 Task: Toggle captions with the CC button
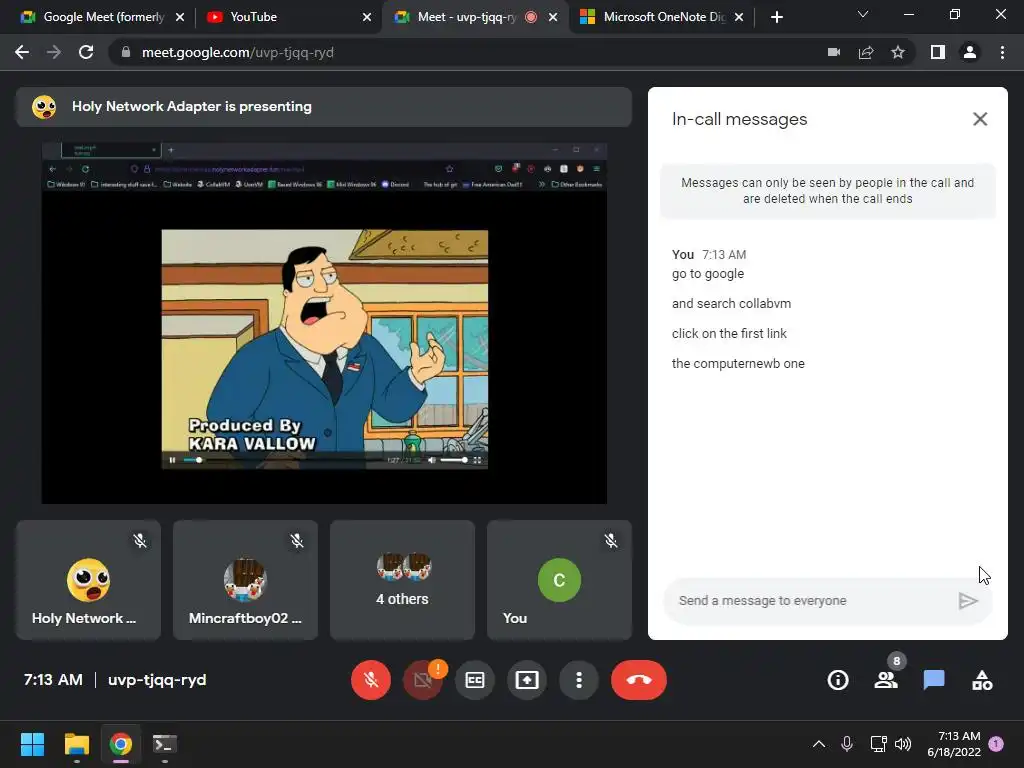coord(475,680)
